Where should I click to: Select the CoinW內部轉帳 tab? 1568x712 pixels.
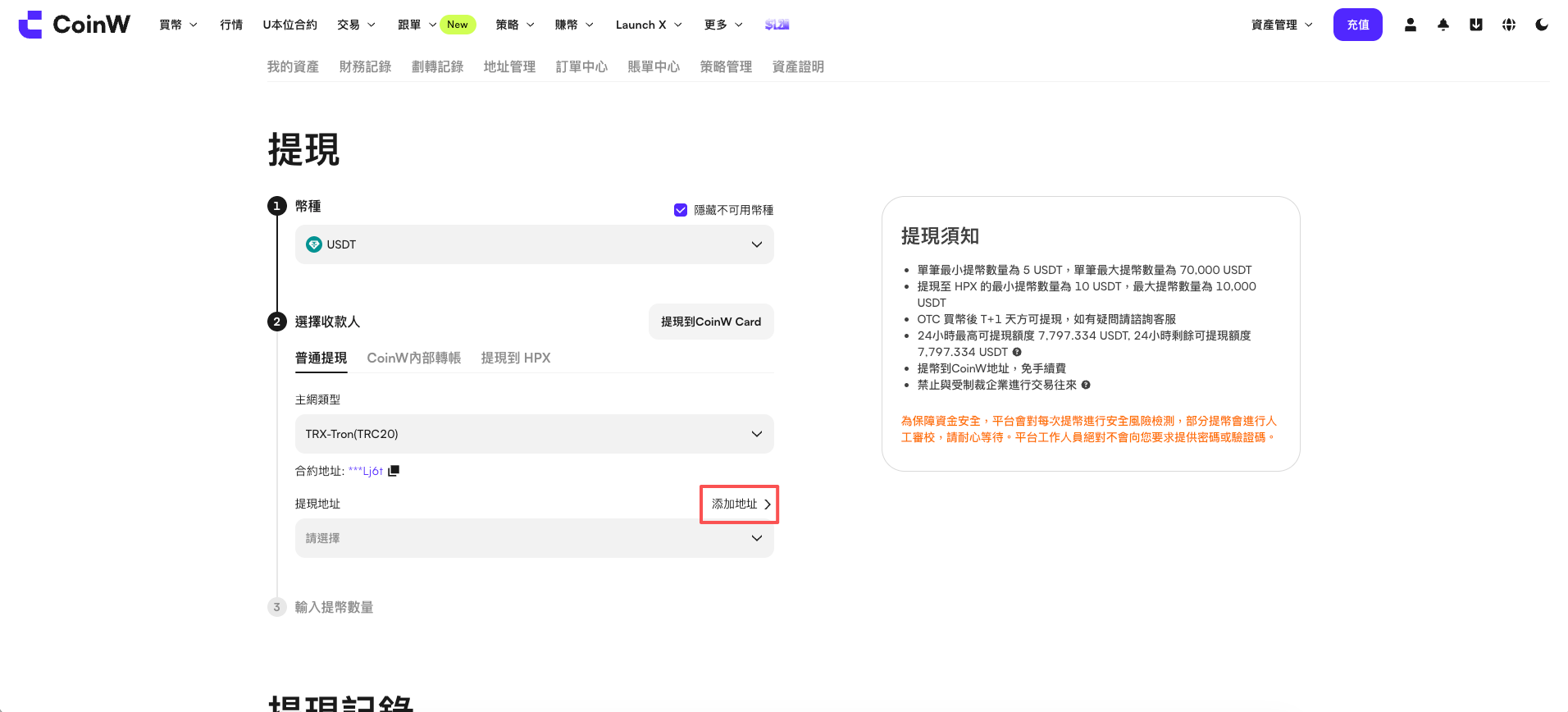(x=413, y=358)
